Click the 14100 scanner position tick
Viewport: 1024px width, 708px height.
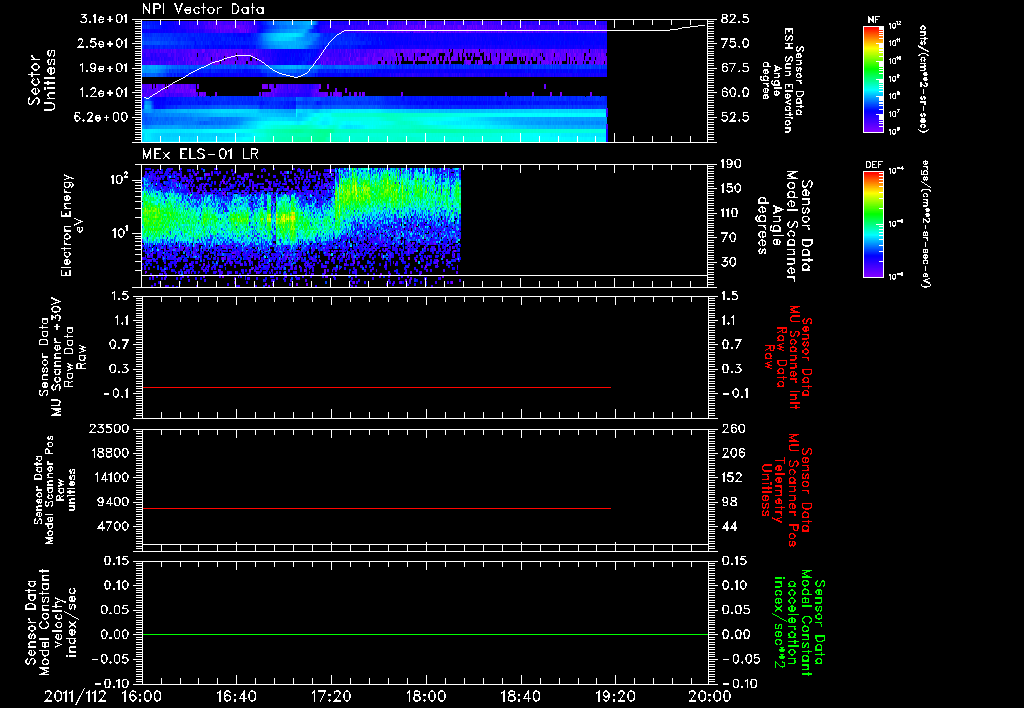tap(109, 477)
